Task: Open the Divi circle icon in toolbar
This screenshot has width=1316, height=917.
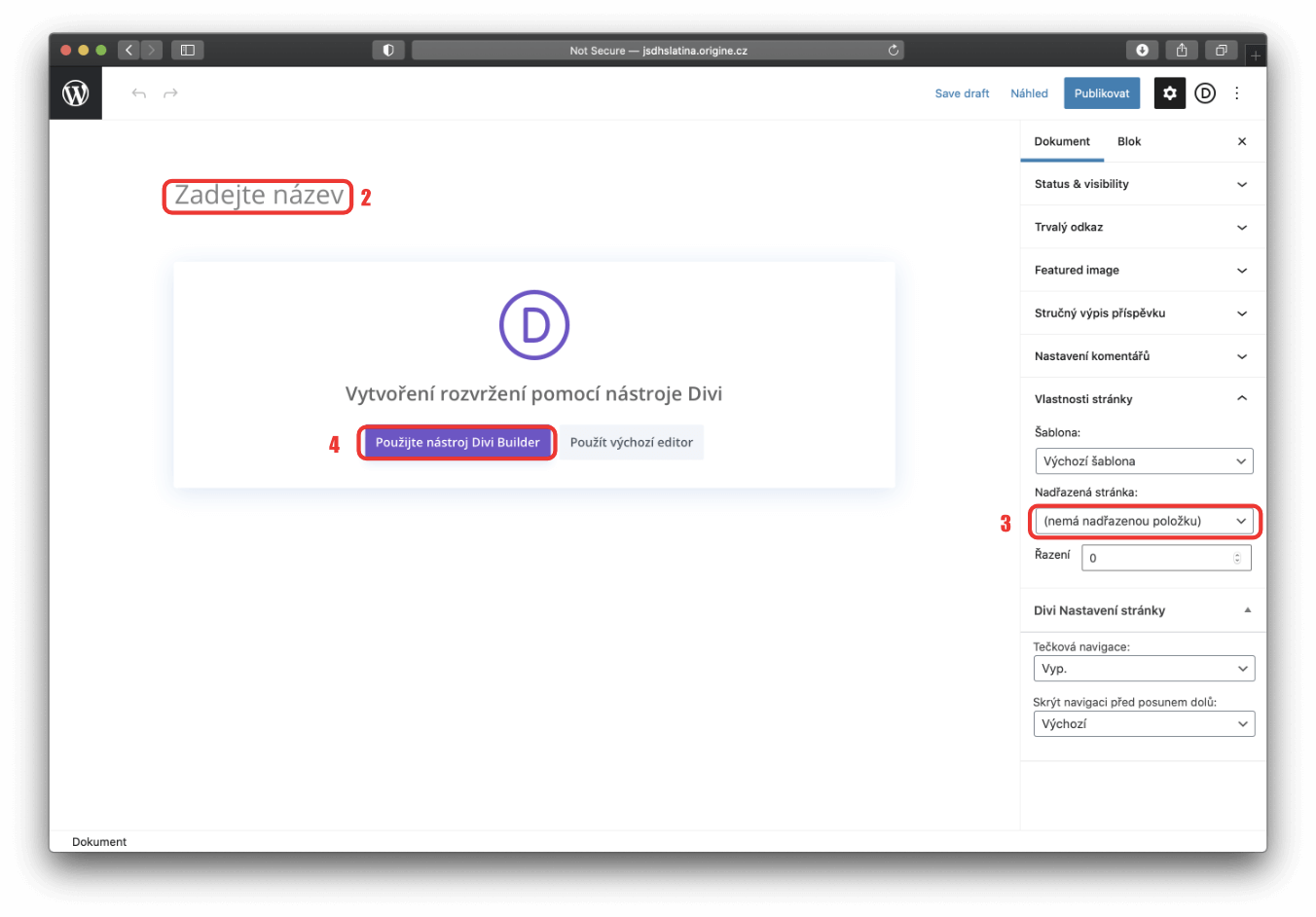Action: pos(1205,93)
